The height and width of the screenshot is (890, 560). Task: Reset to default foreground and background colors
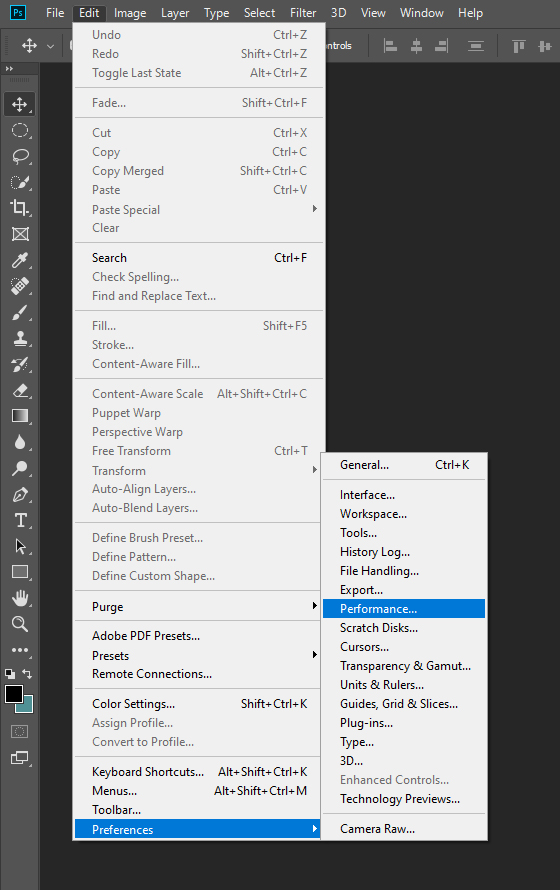point(10,674)
